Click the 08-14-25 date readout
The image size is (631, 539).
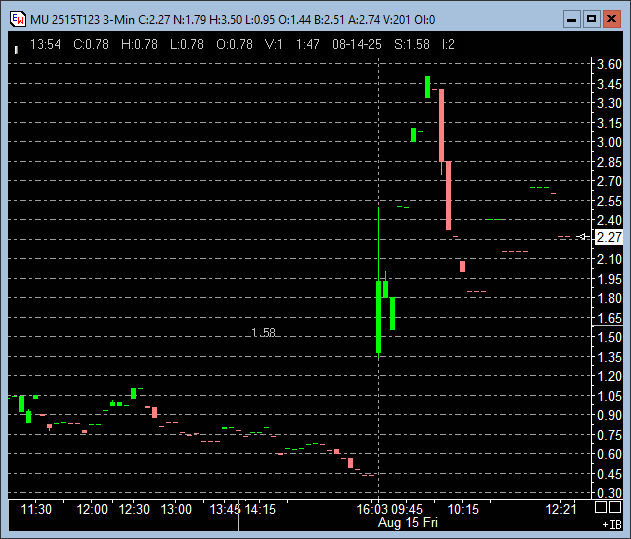tap(357, 44)
